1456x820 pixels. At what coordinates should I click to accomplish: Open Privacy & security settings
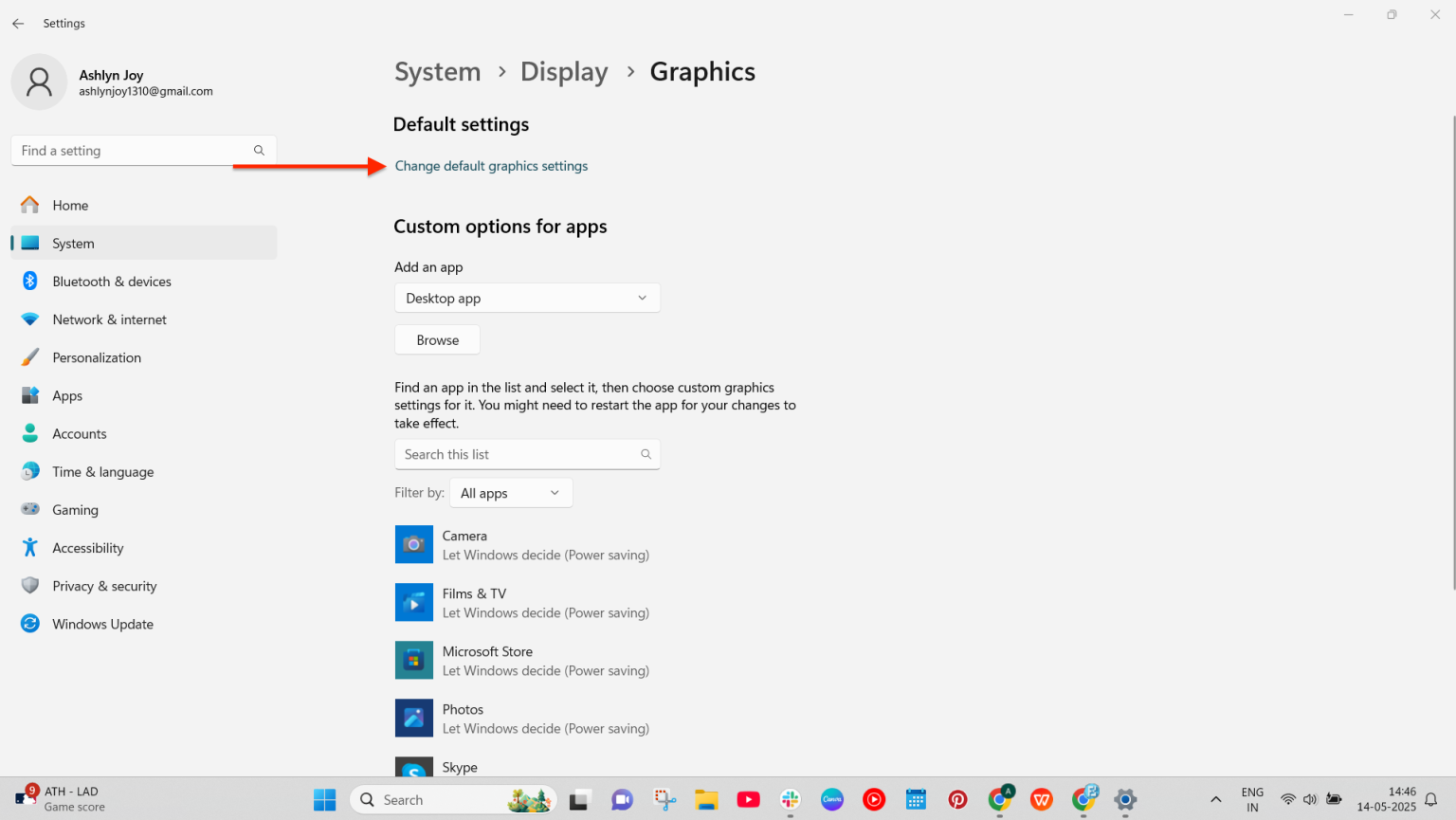[x=104, y=585]
